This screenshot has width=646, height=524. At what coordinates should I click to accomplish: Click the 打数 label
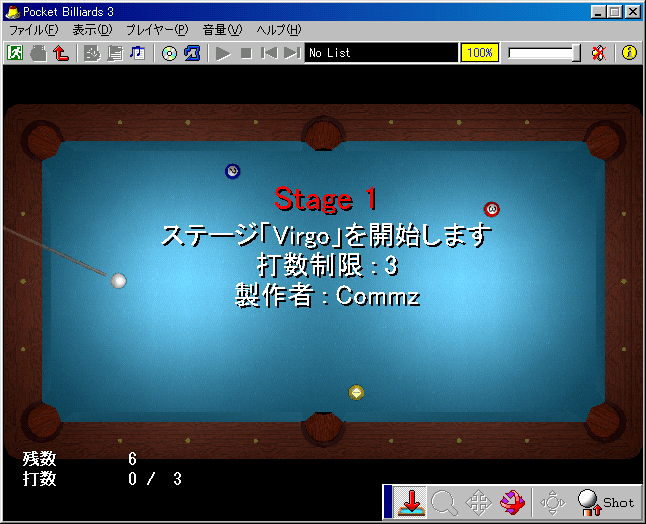click(x=40, y=479)
